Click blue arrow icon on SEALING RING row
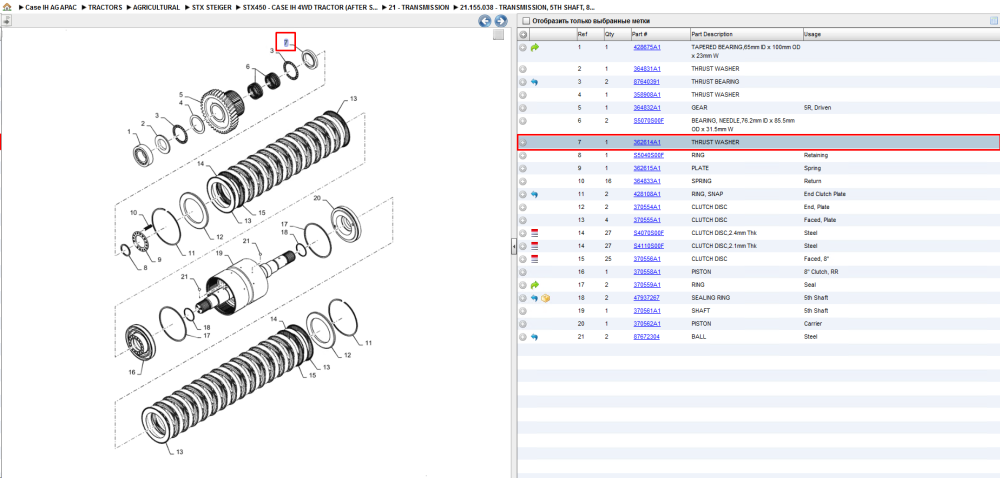This screenshot has height=478, width=1000. pos(534,298)
